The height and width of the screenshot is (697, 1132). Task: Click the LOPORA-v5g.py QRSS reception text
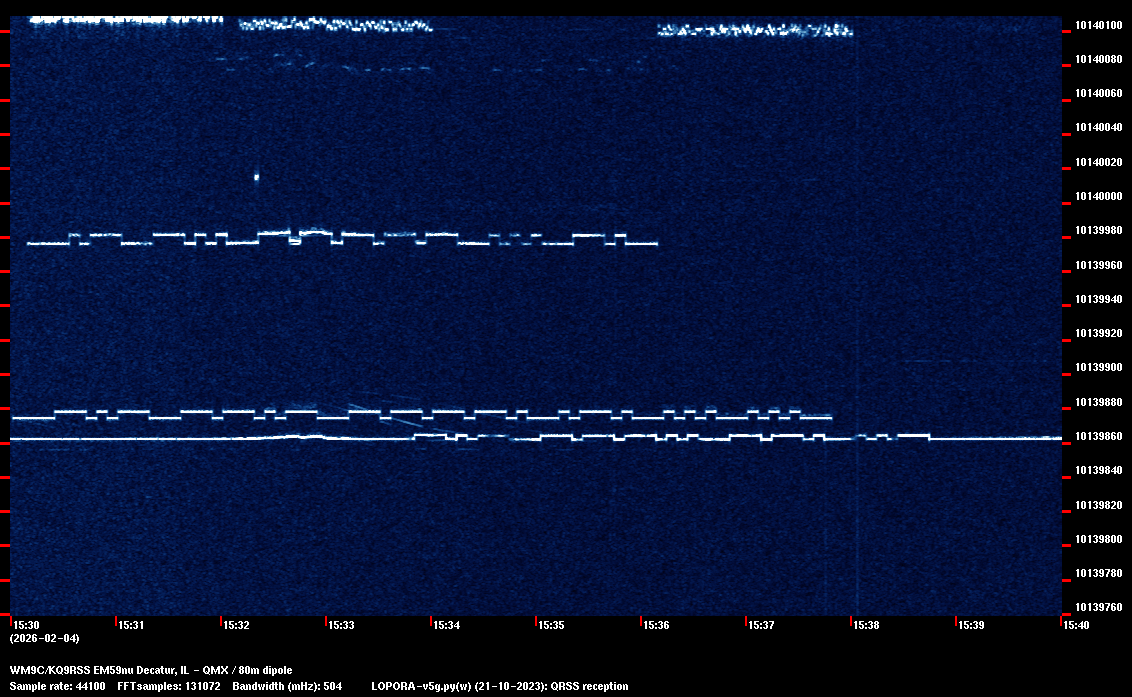coord(499,686)
